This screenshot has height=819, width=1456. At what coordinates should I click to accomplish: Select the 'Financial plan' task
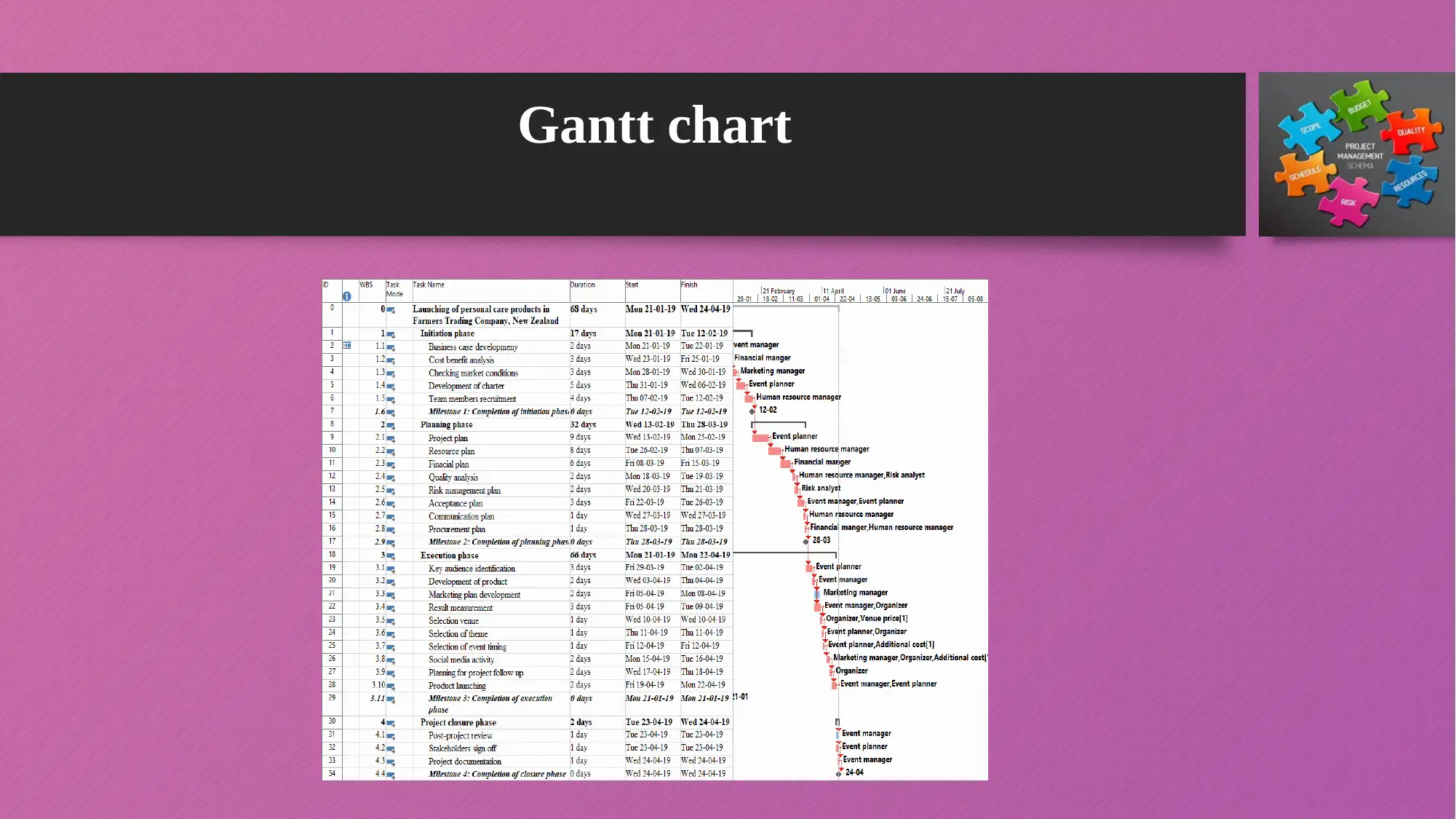coord(448,464)
